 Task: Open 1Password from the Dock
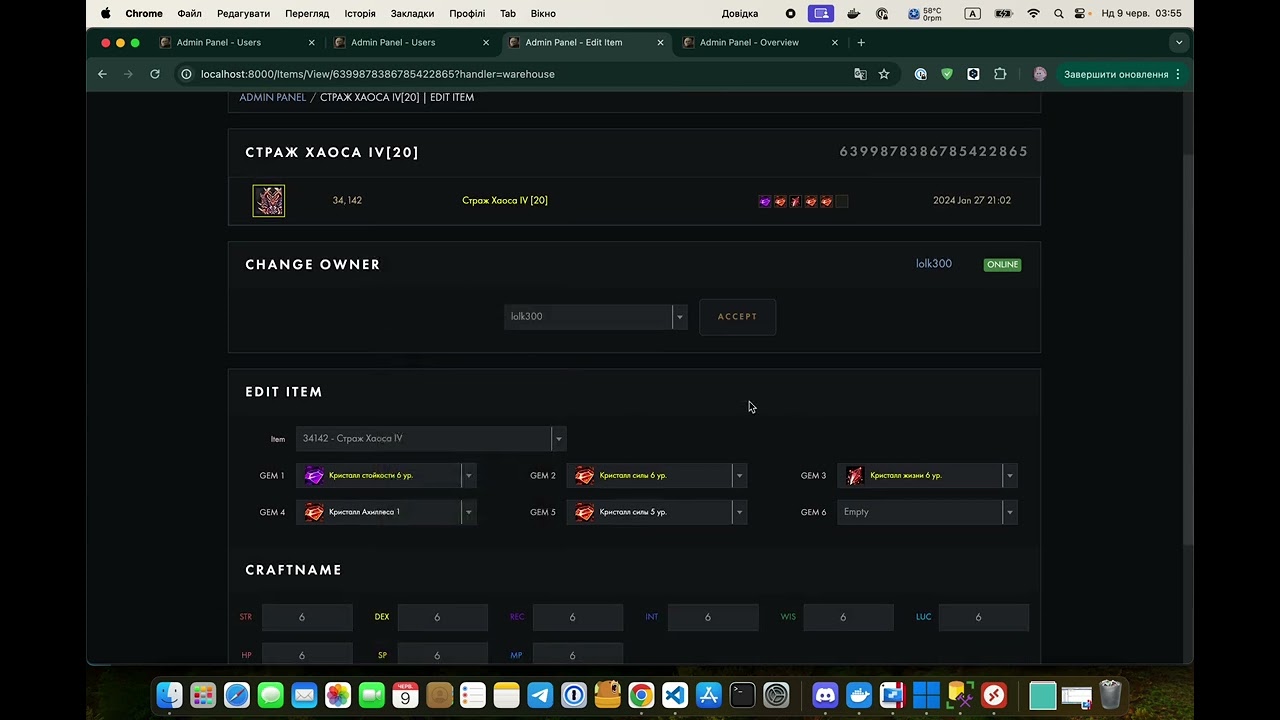tap(573, 695)
